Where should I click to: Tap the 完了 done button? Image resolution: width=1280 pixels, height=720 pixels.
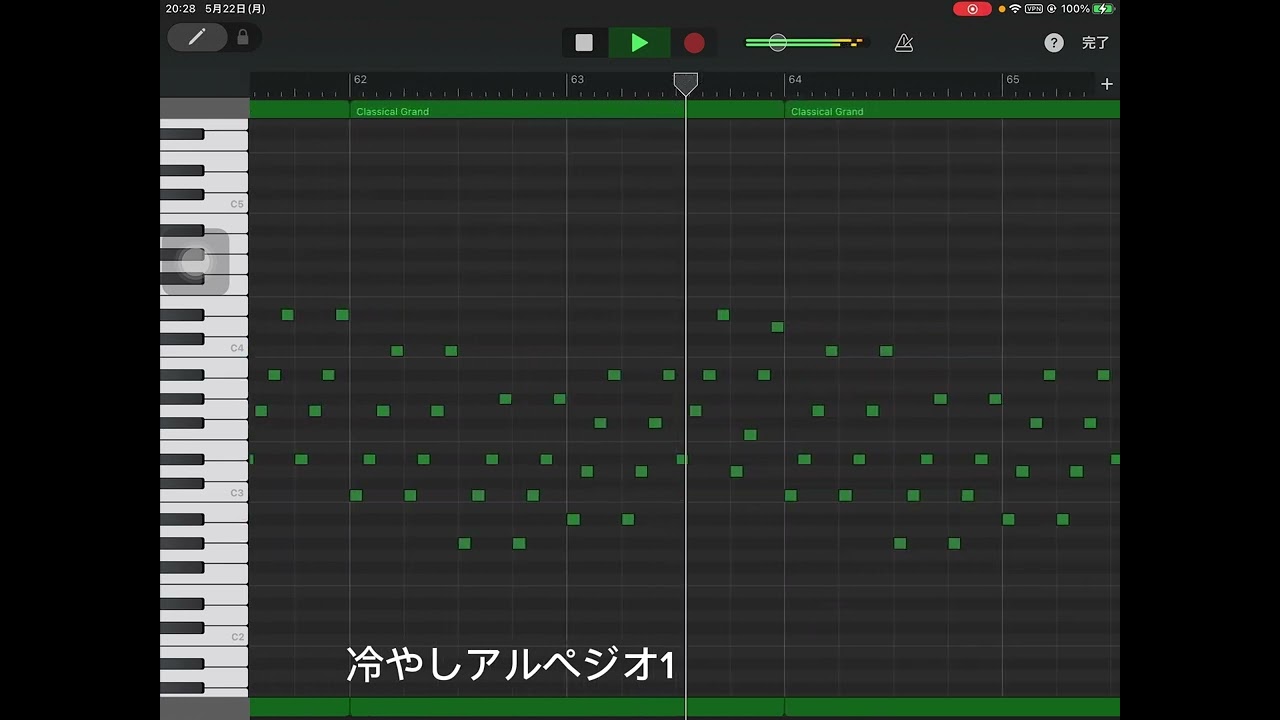click(1096, 43)
